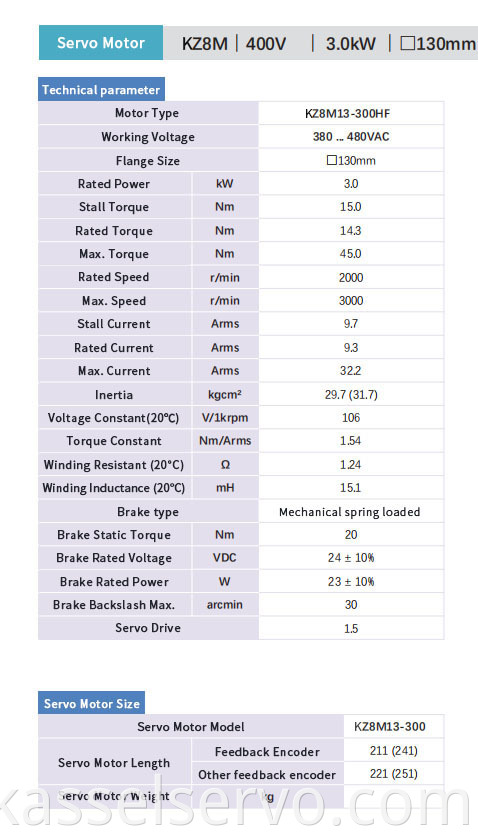Click the KZ8M13-300HF motor type cell
Viewport: 478px width, 836px height.
click(351, 114)
